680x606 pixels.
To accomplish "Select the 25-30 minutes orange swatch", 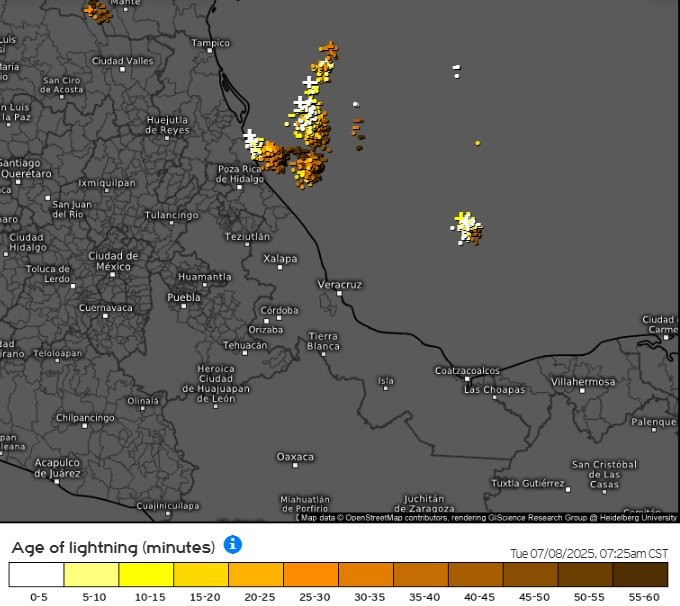I will [x=311, y=575].
